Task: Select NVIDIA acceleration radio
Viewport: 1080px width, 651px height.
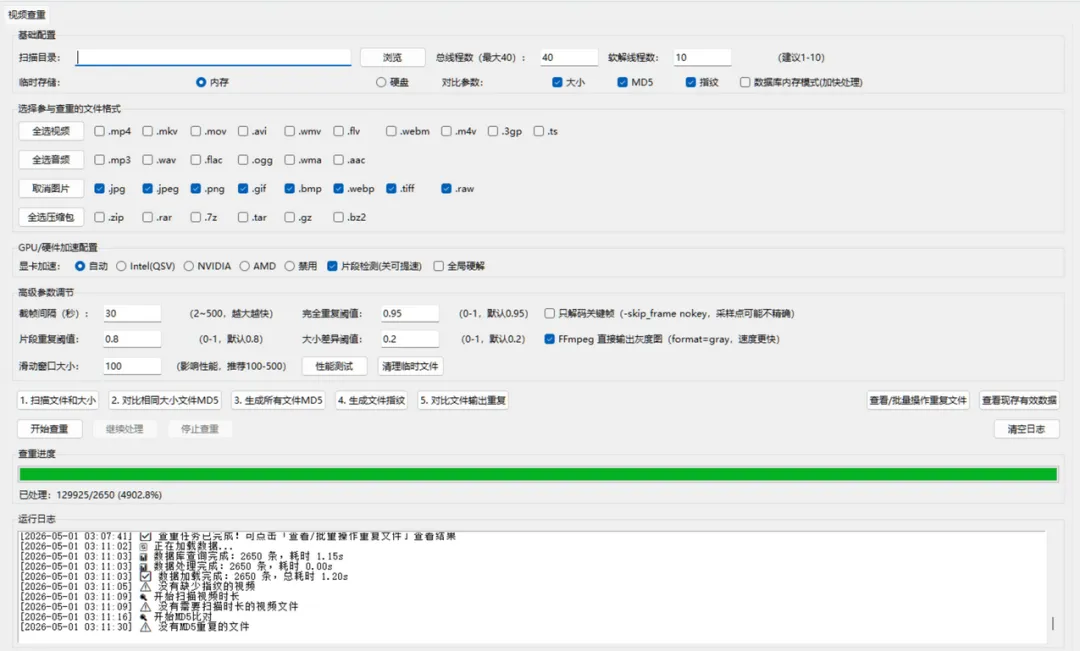Action: (x=189, y=266)
